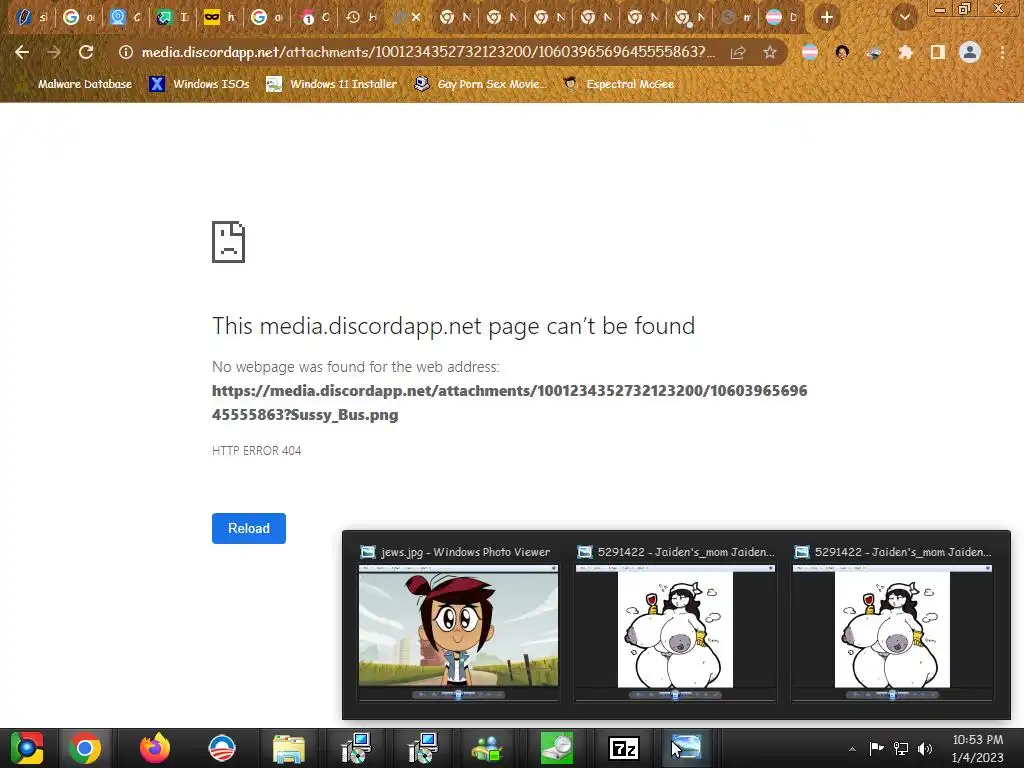
Task: Click the address bar URL field
Action: pyautogui.click(x=428, y=52)
